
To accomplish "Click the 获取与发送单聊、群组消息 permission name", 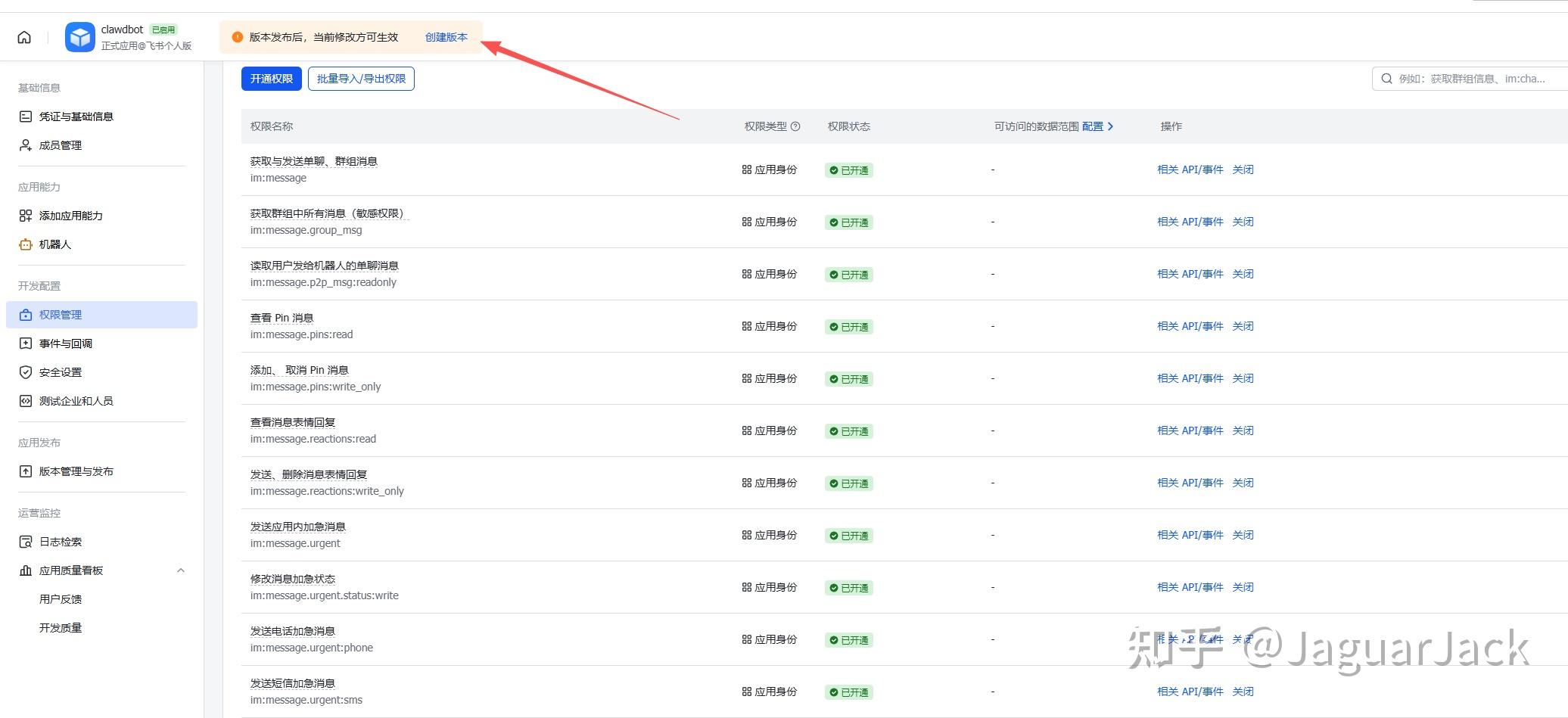I will (314, 161).
